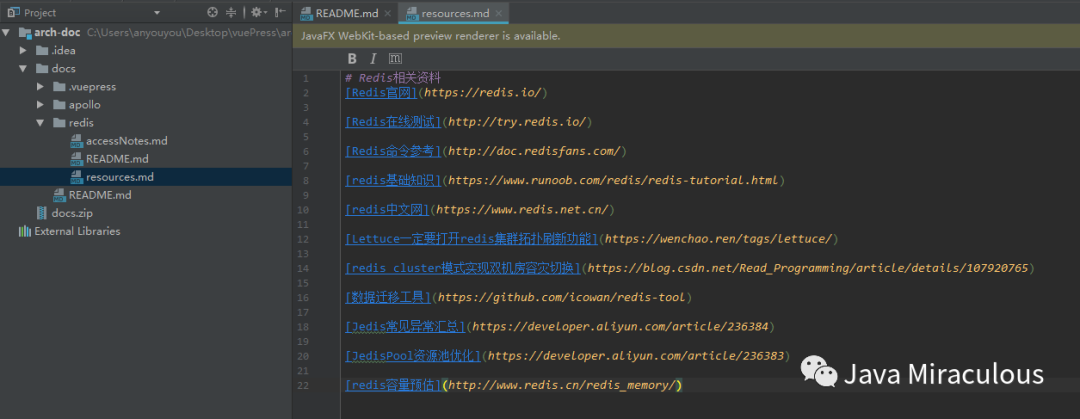Click the [Jedis常见异常汇总] link text
Image resolution: width=1080 pixels, height=419 pixels.
[x=404, y=327]
